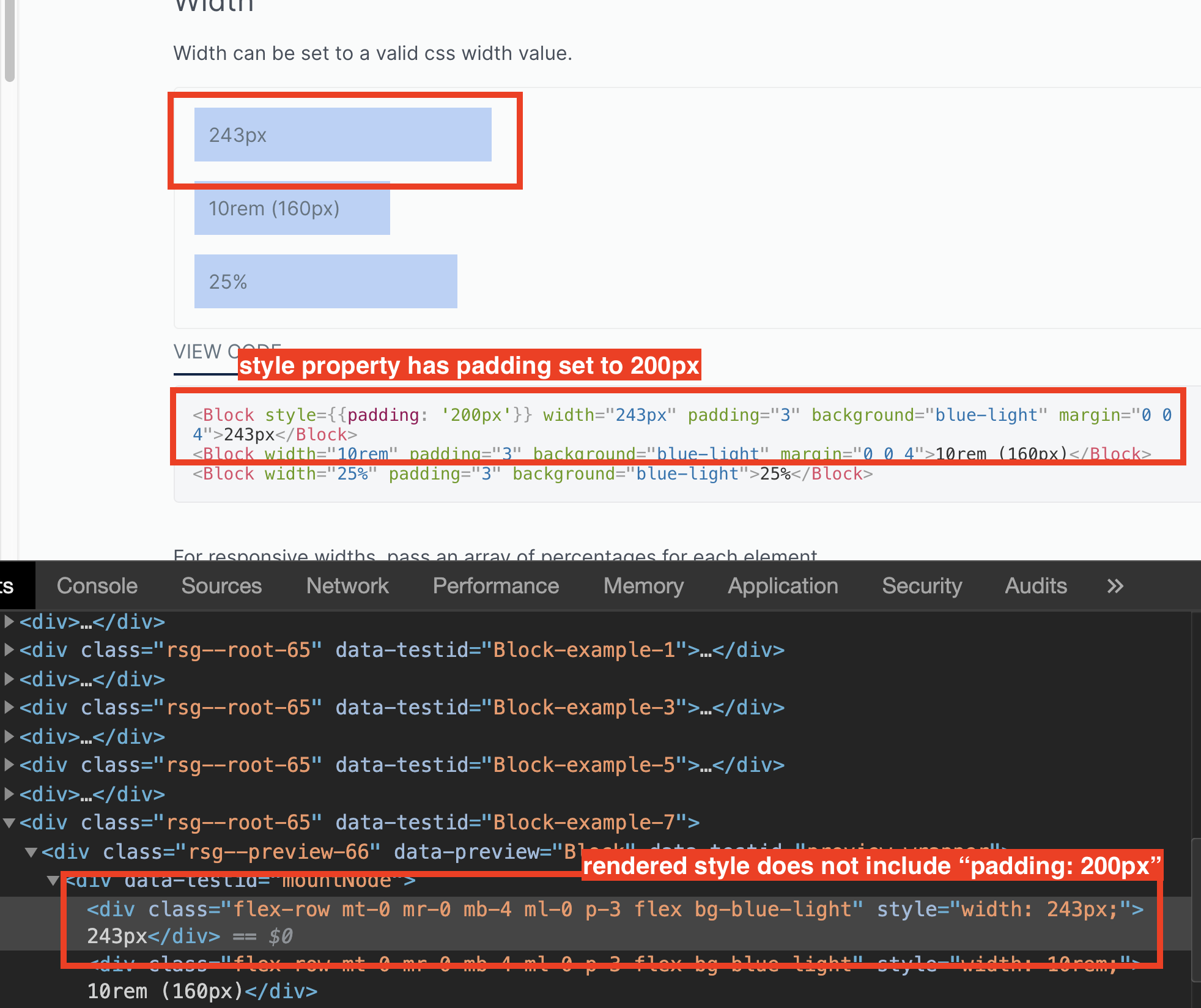Image resolution: width=1201 pixels, height=1008 pixels.
Task: Expand the div with data-testid Block-example-5
Action: 9,765
